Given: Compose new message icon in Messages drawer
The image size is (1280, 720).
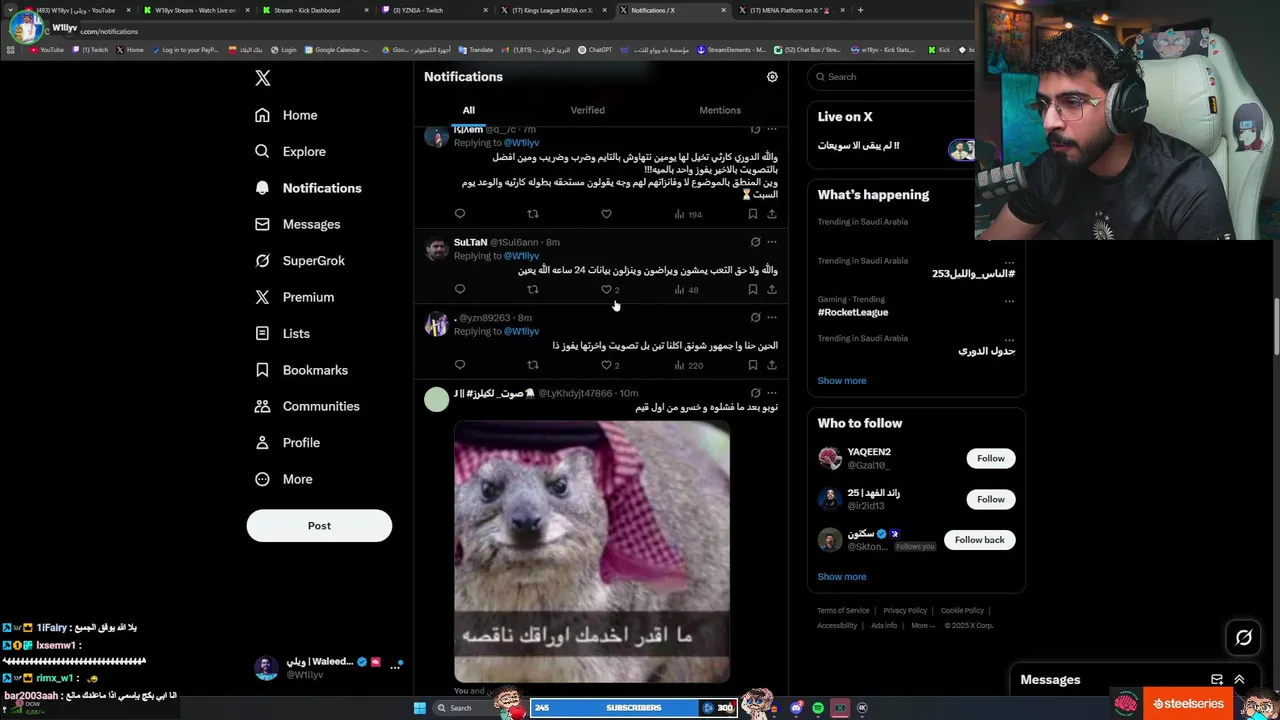Looking at the screenshot, I should coord(1217,680).
